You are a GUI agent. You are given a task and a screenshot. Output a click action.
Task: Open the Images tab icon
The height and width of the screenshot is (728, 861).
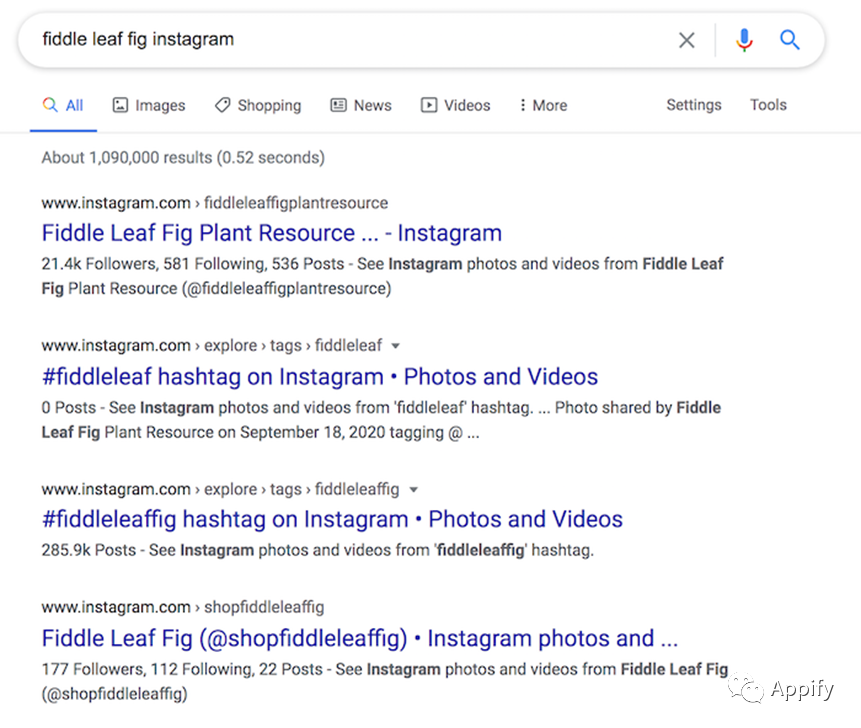click(x=120, y=105)
